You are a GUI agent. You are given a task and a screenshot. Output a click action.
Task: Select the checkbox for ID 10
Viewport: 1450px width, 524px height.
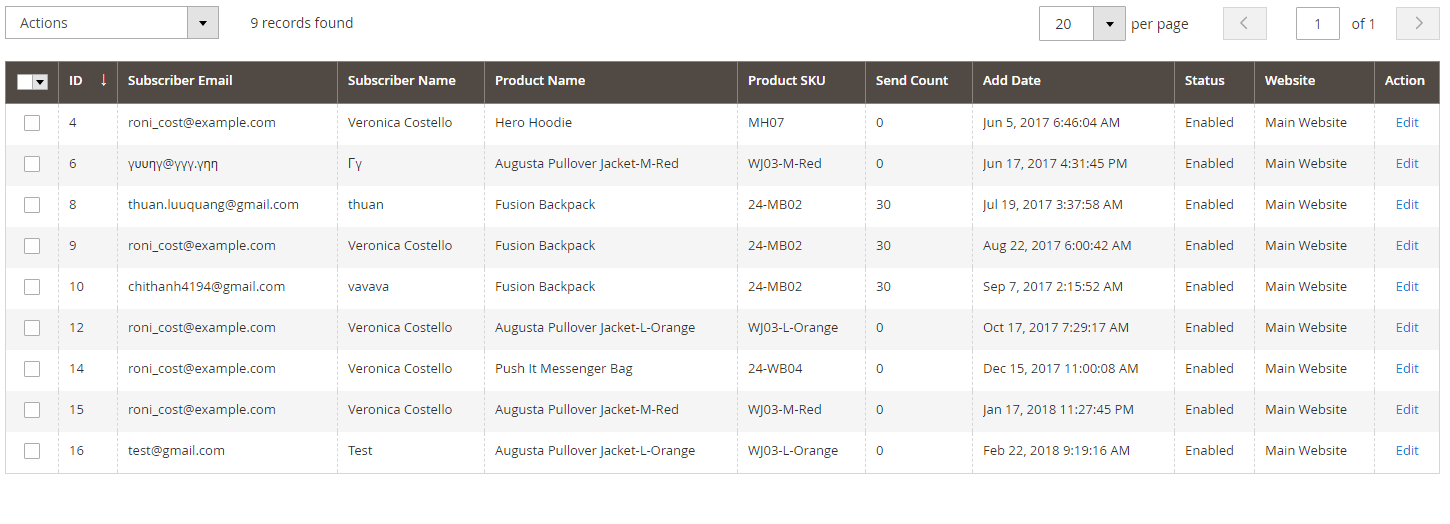point(32,287)
